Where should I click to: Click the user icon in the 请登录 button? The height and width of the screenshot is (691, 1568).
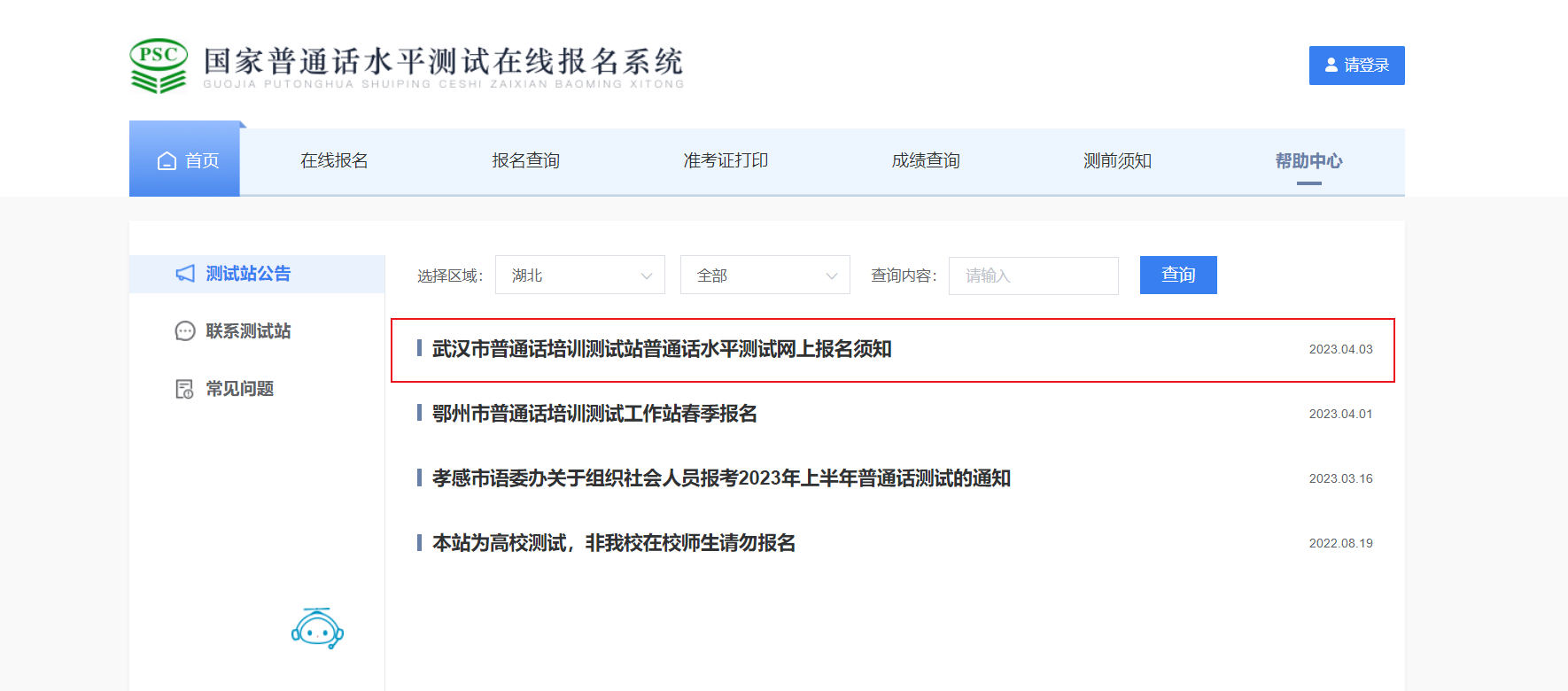click(1331, 66)
